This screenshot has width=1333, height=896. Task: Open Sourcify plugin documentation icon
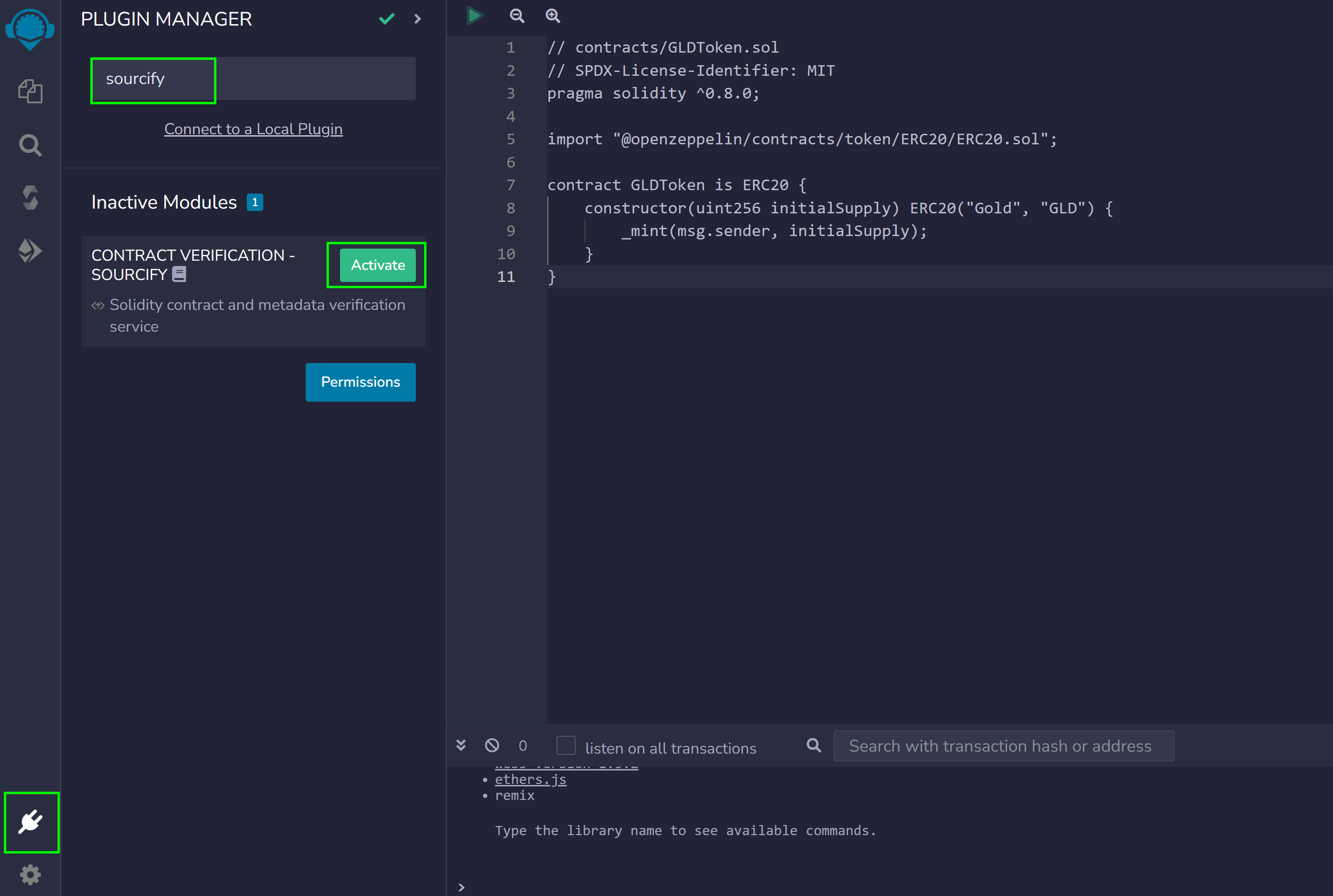pyautogui.click(x=179, y=275)
